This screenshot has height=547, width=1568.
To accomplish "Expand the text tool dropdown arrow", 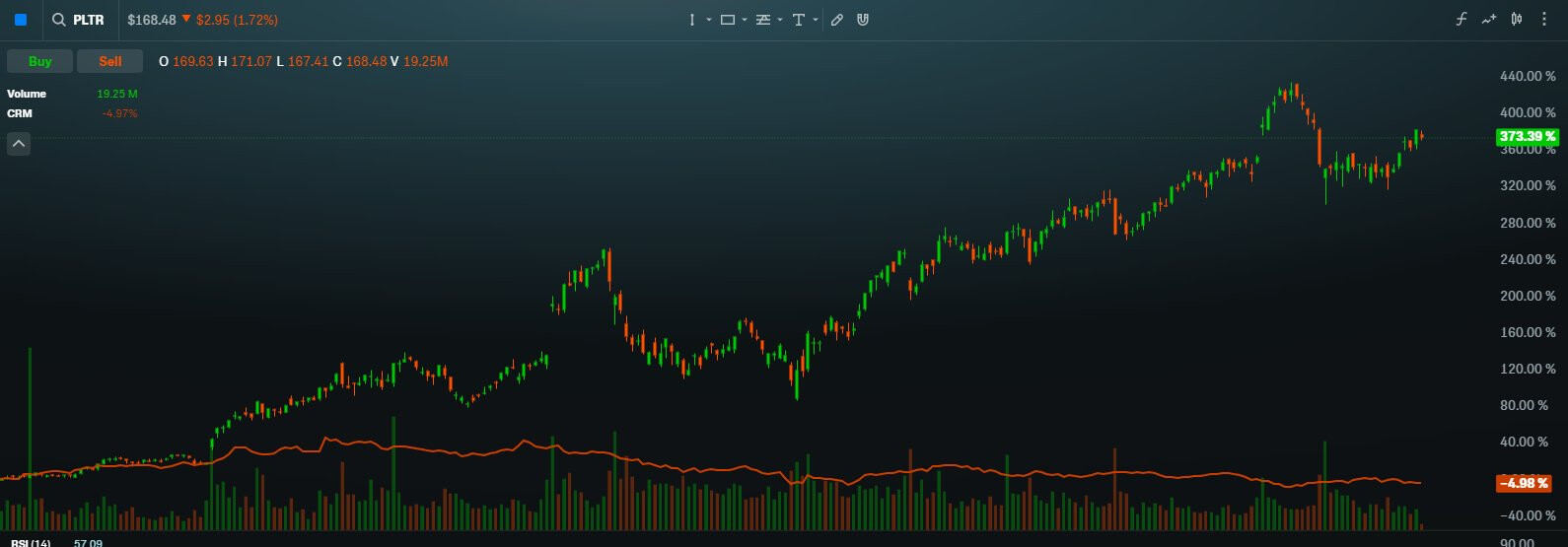I will coord(816,20).
